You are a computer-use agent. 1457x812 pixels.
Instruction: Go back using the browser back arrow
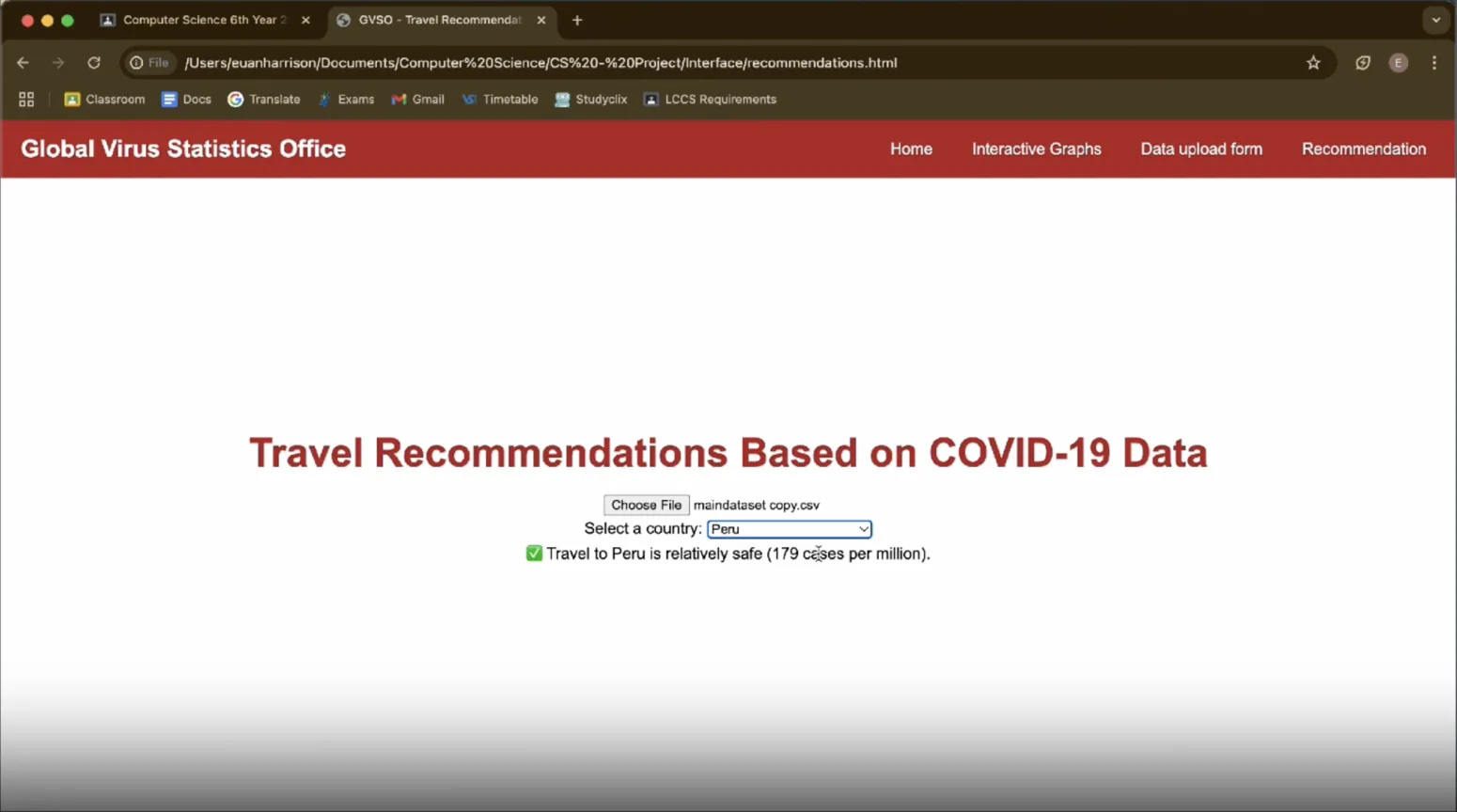tap(23, 63)
